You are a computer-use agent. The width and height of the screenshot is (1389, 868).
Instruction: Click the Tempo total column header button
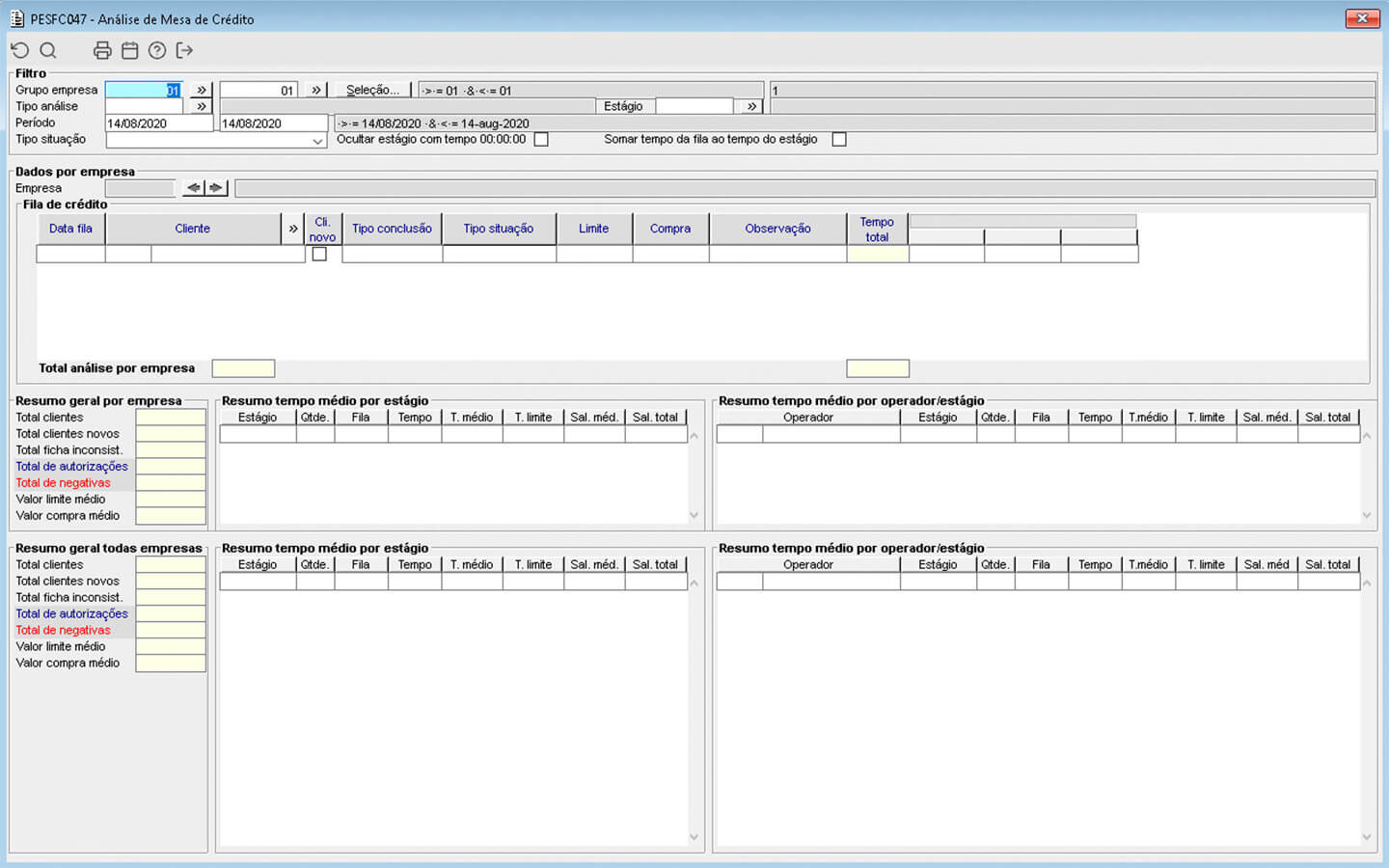pos(877,229)
